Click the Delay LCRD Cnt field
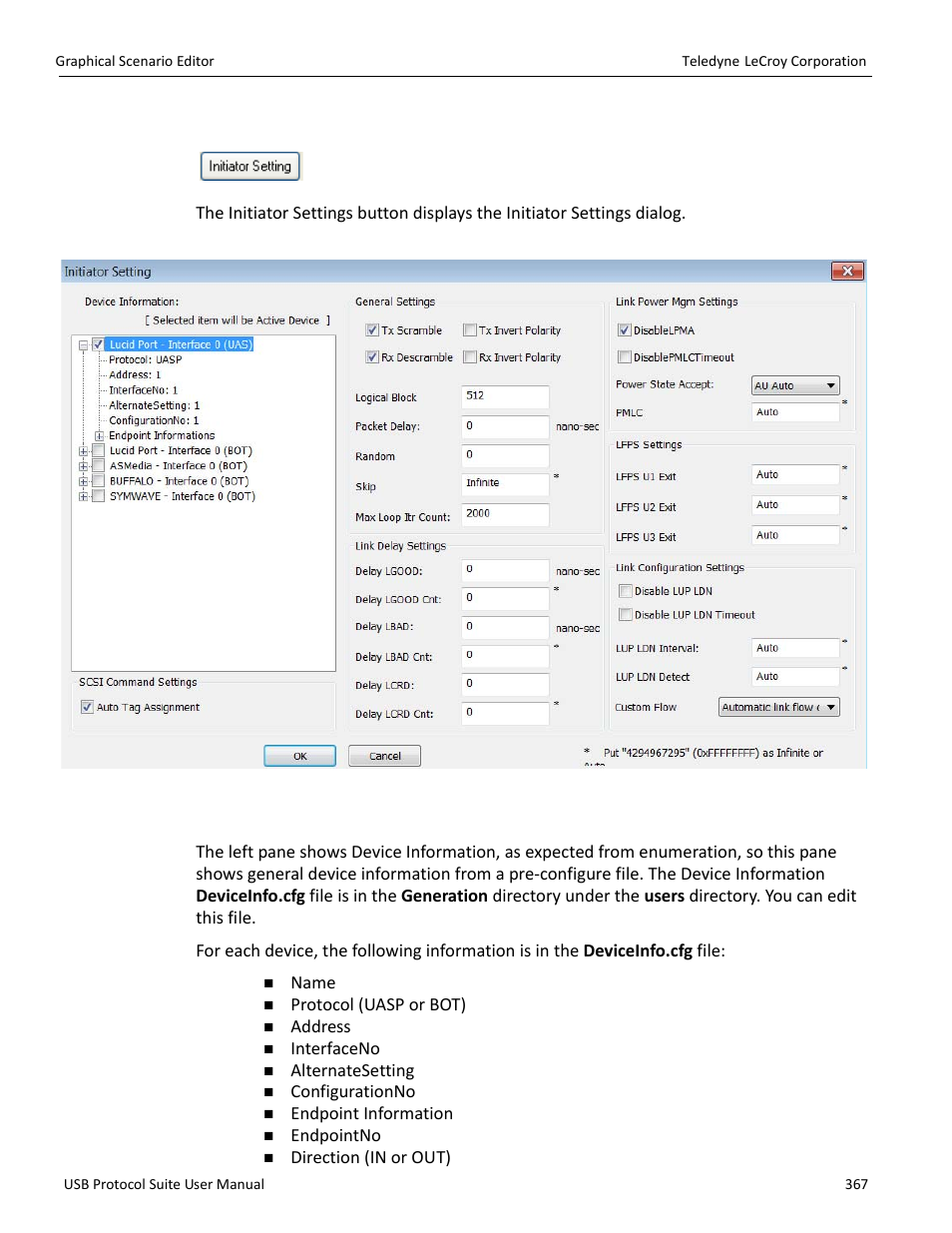This screenshot has width=952, height=1233. 505,713
